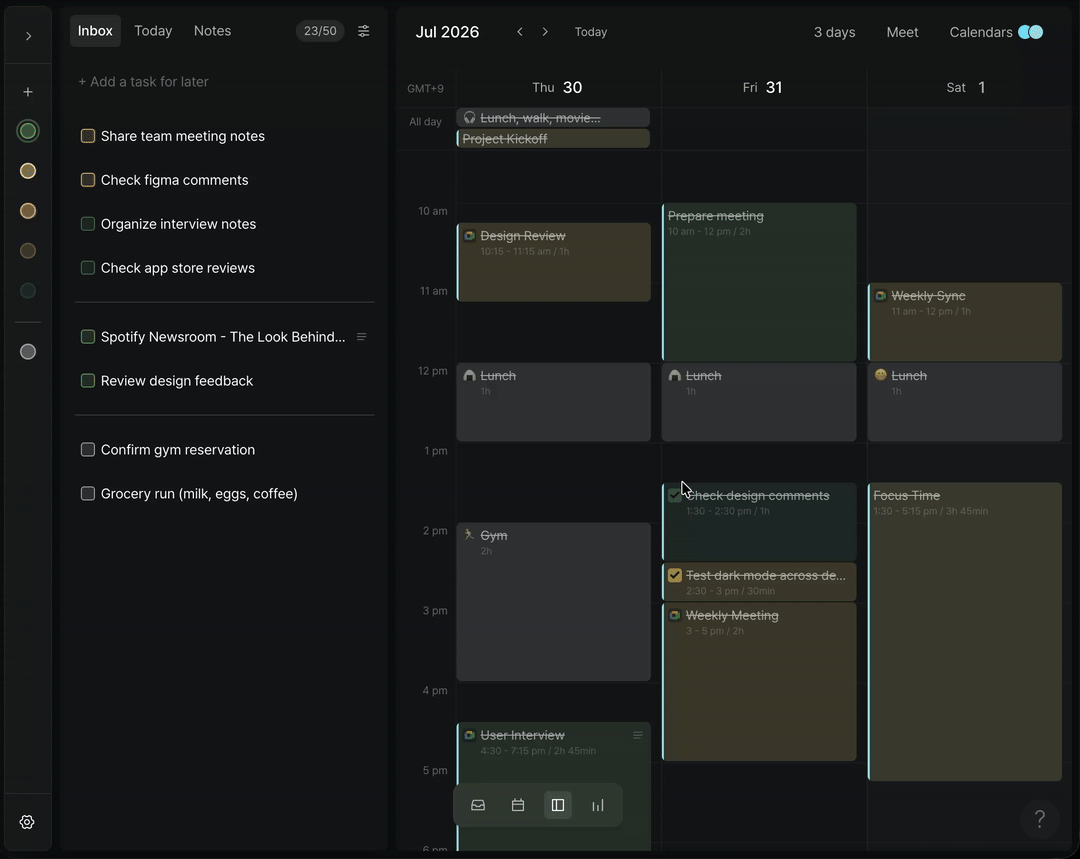Click the Design Review meeting icon

pyautogui.click(x=469, y=236)
